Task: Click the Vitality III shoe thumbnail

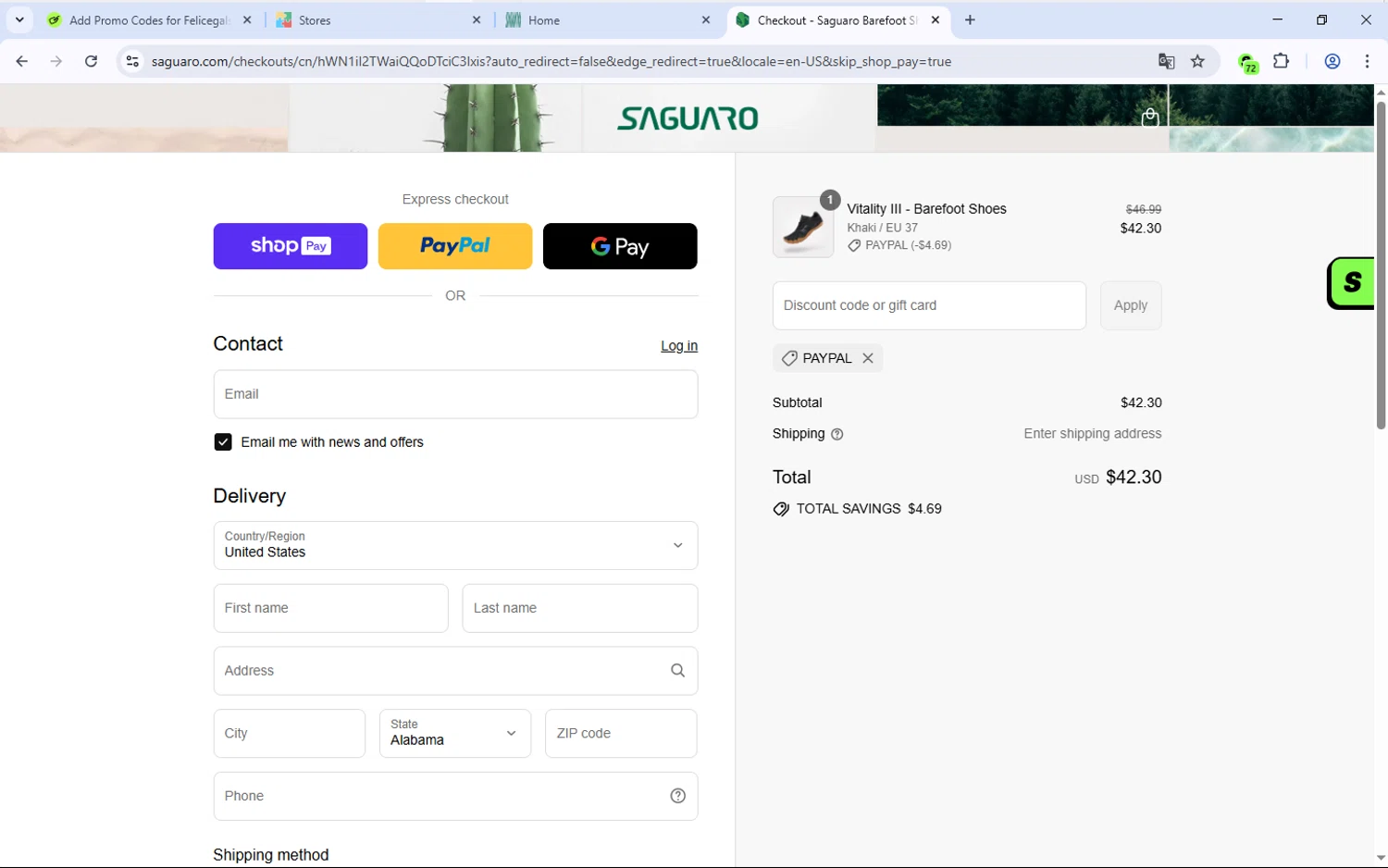Action: [x=803, y=227]
